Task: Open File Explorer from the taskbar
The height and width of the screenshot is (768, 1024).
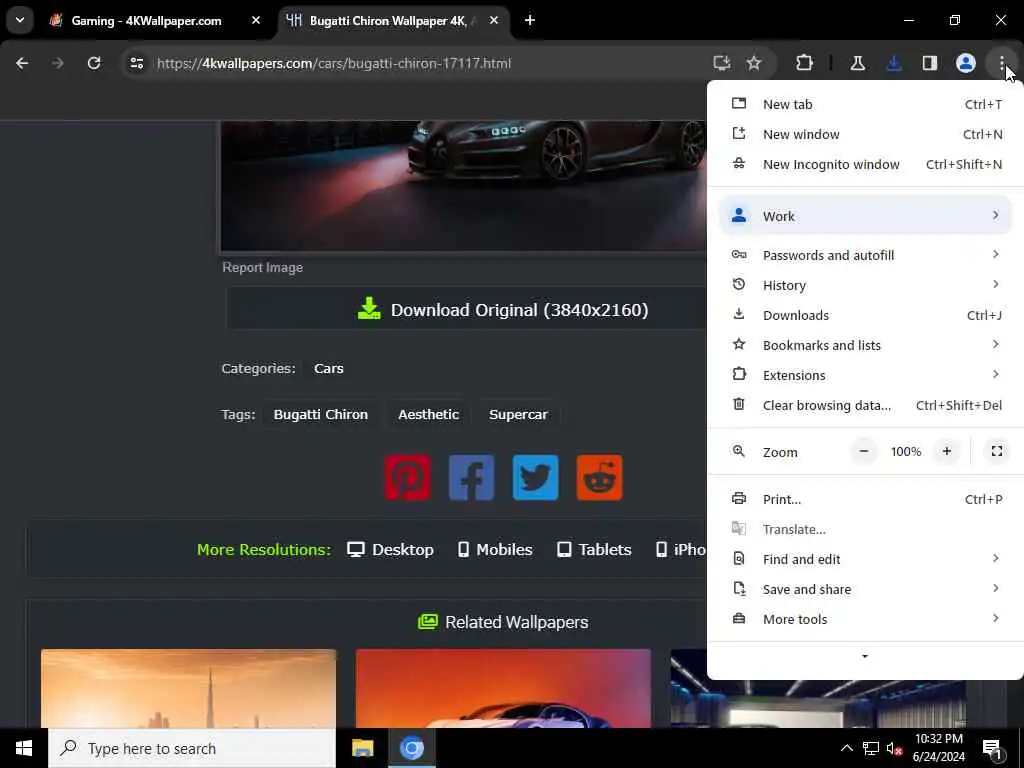Action: point(362,748)
